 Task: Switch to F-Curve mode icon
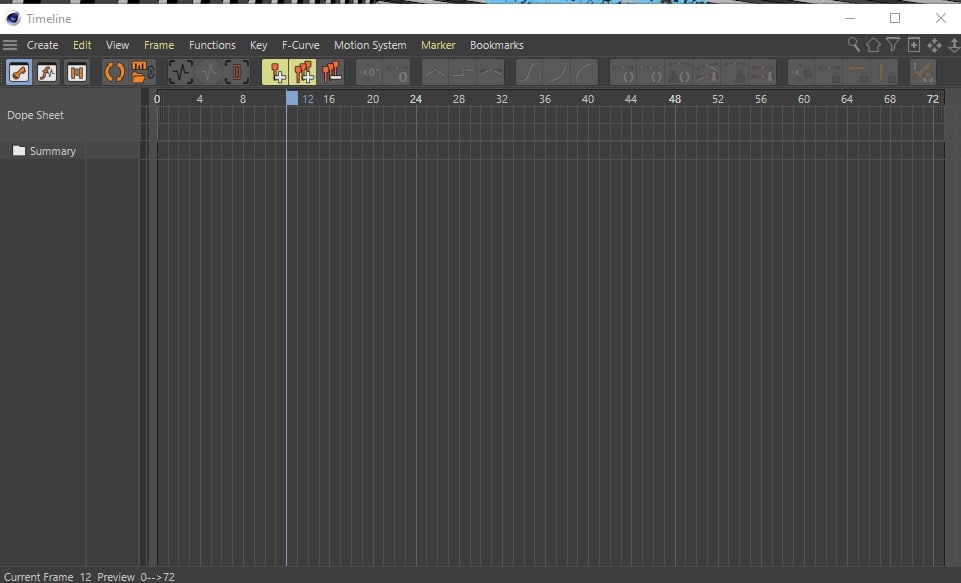coord(47,72)
